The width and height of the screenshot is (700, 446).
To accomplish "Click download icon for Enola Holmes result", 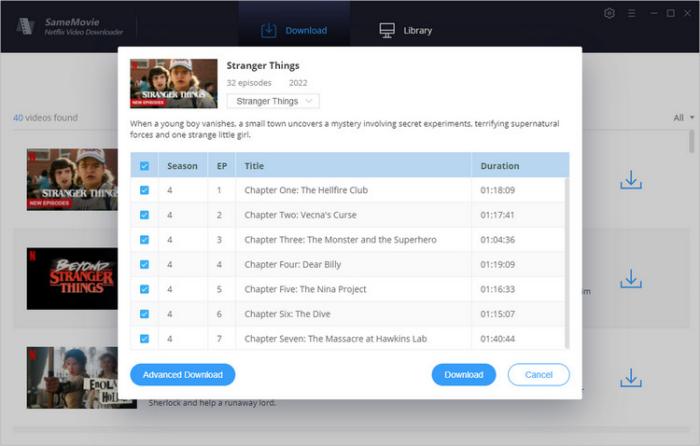I will [x=630, y=378].
